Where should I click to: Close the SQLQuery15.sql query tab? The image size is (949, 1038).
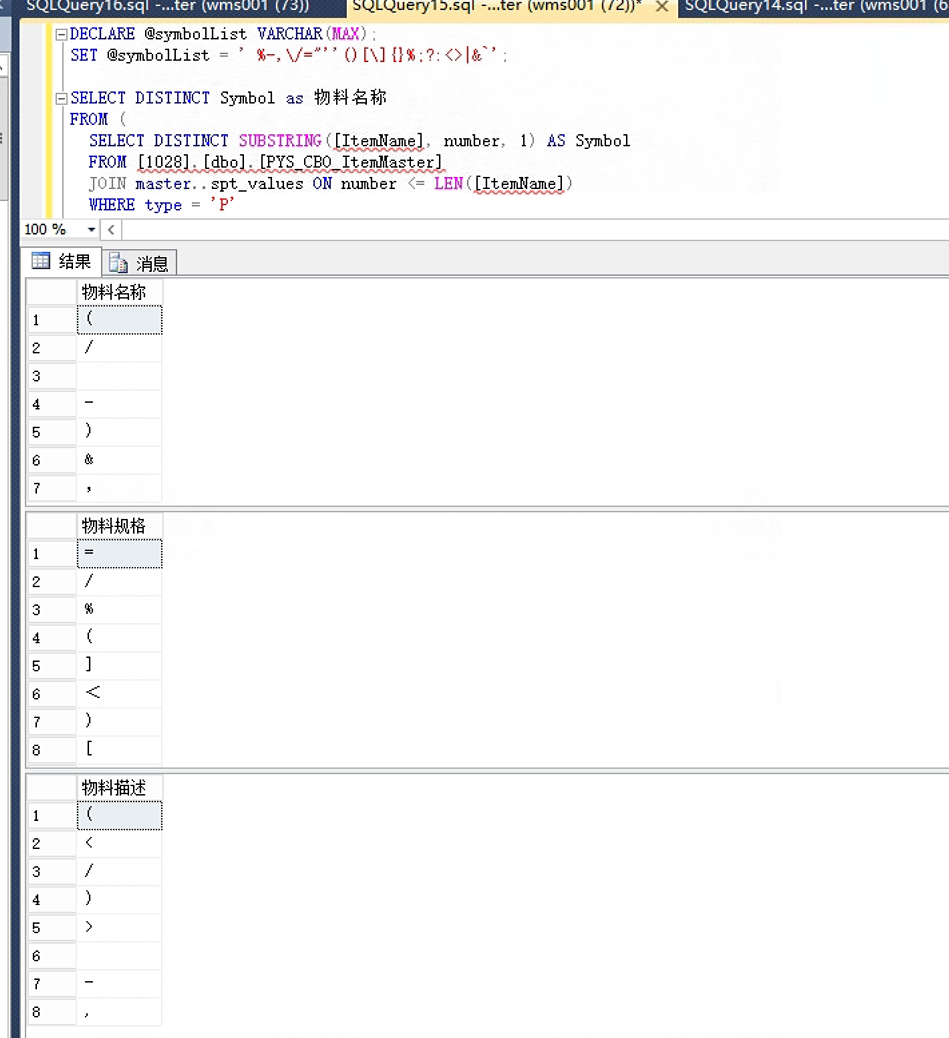point(661,7)
